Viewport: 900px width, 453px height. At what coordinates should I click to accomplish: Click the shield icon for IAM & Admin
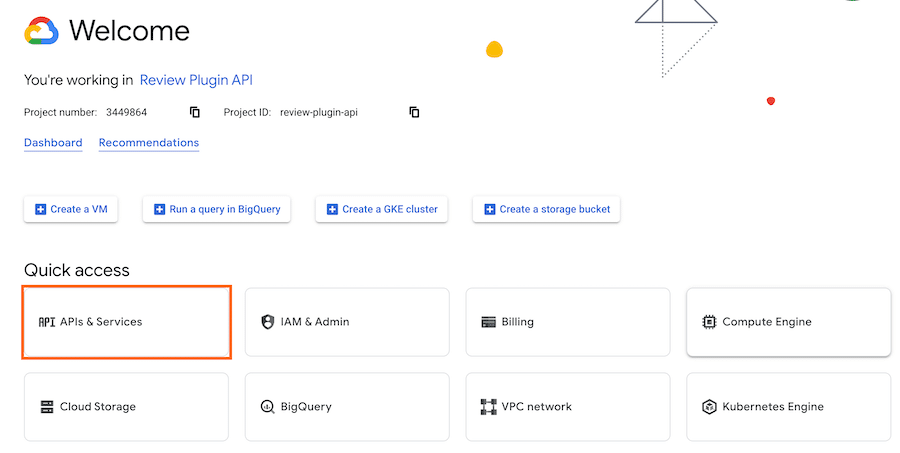click(x=267, y=322)
